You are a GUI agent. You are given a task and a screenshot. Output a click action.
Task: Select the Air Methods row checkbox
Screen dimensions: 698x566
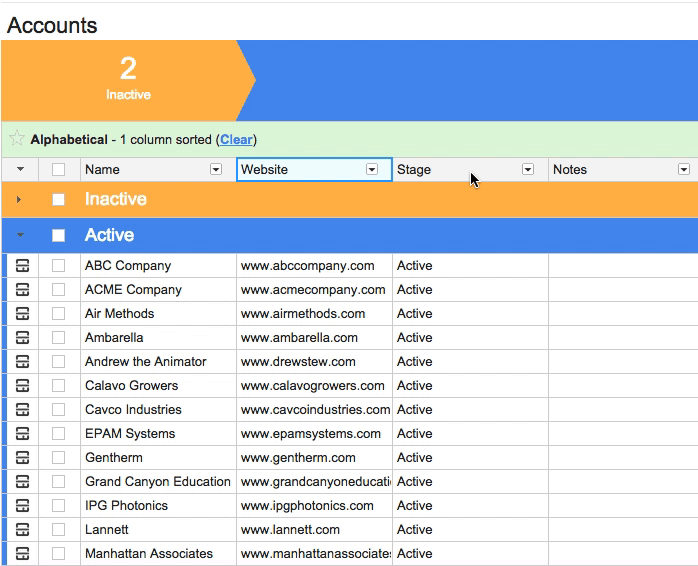coord(58,314)
